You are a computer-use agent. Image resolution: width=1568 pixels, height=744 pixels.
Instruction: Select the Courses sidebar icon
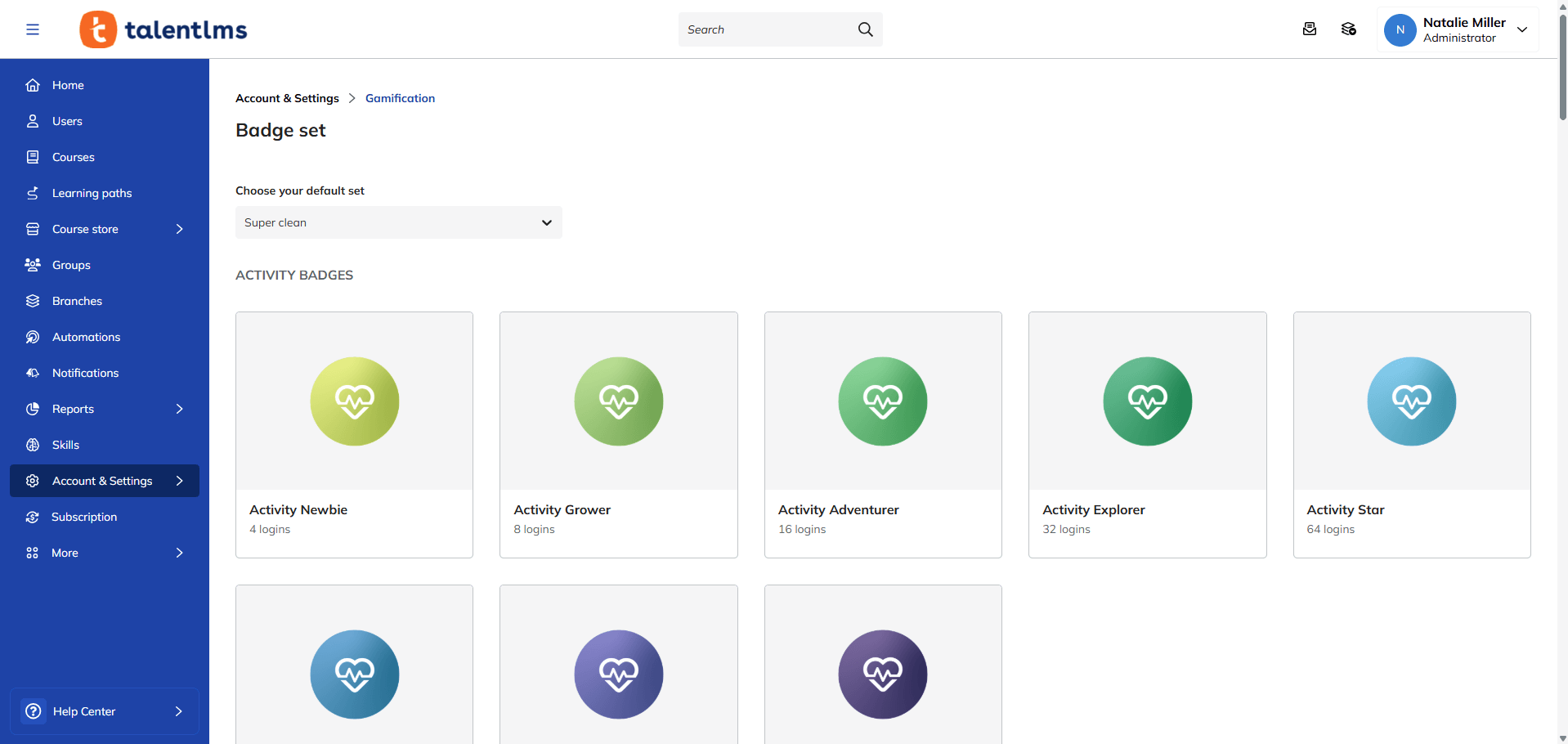point(33,157)
